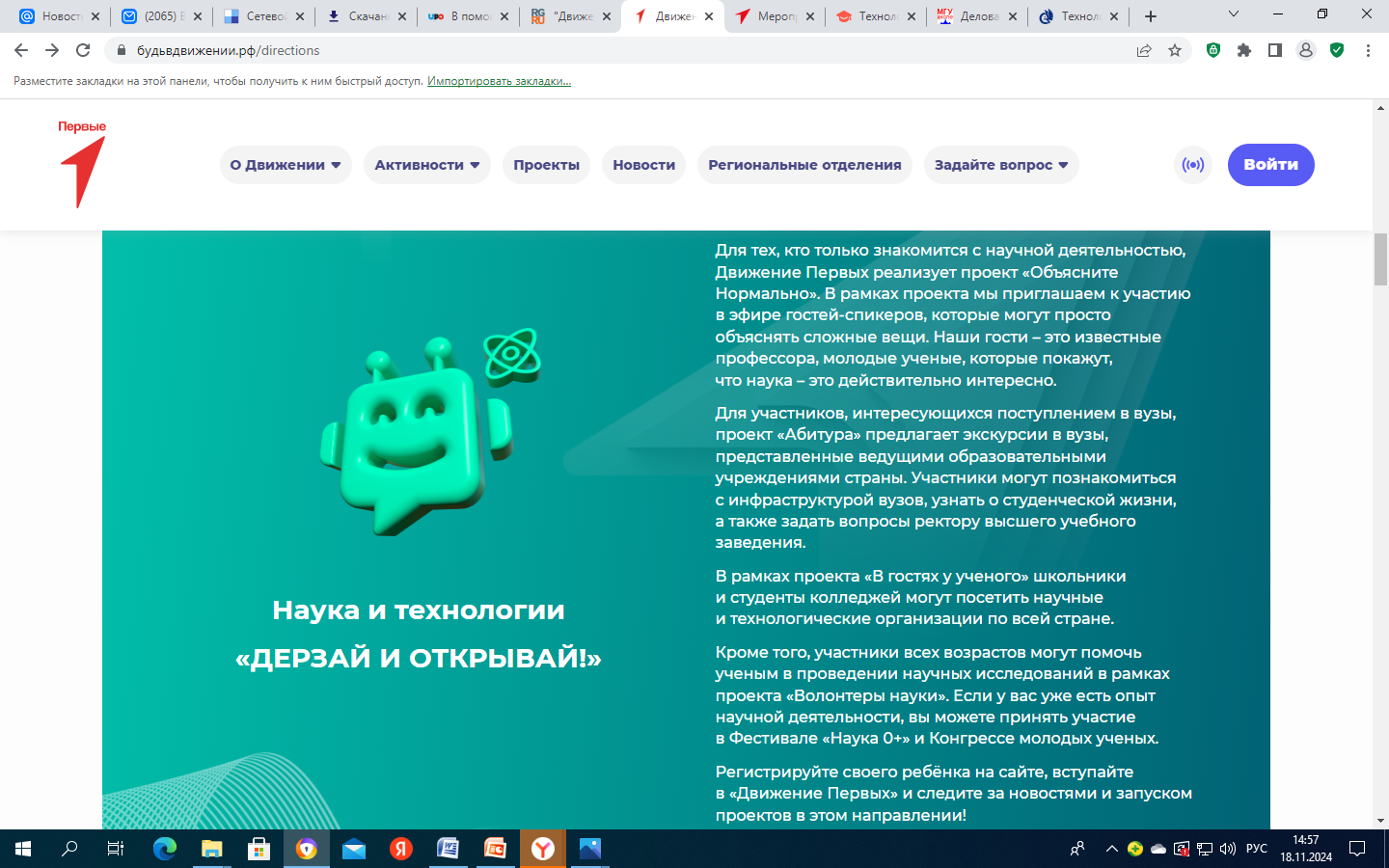Screen dimensions: 1389x868
Task: Open Региональные отделения page
Action: click(x=804, y=165)
